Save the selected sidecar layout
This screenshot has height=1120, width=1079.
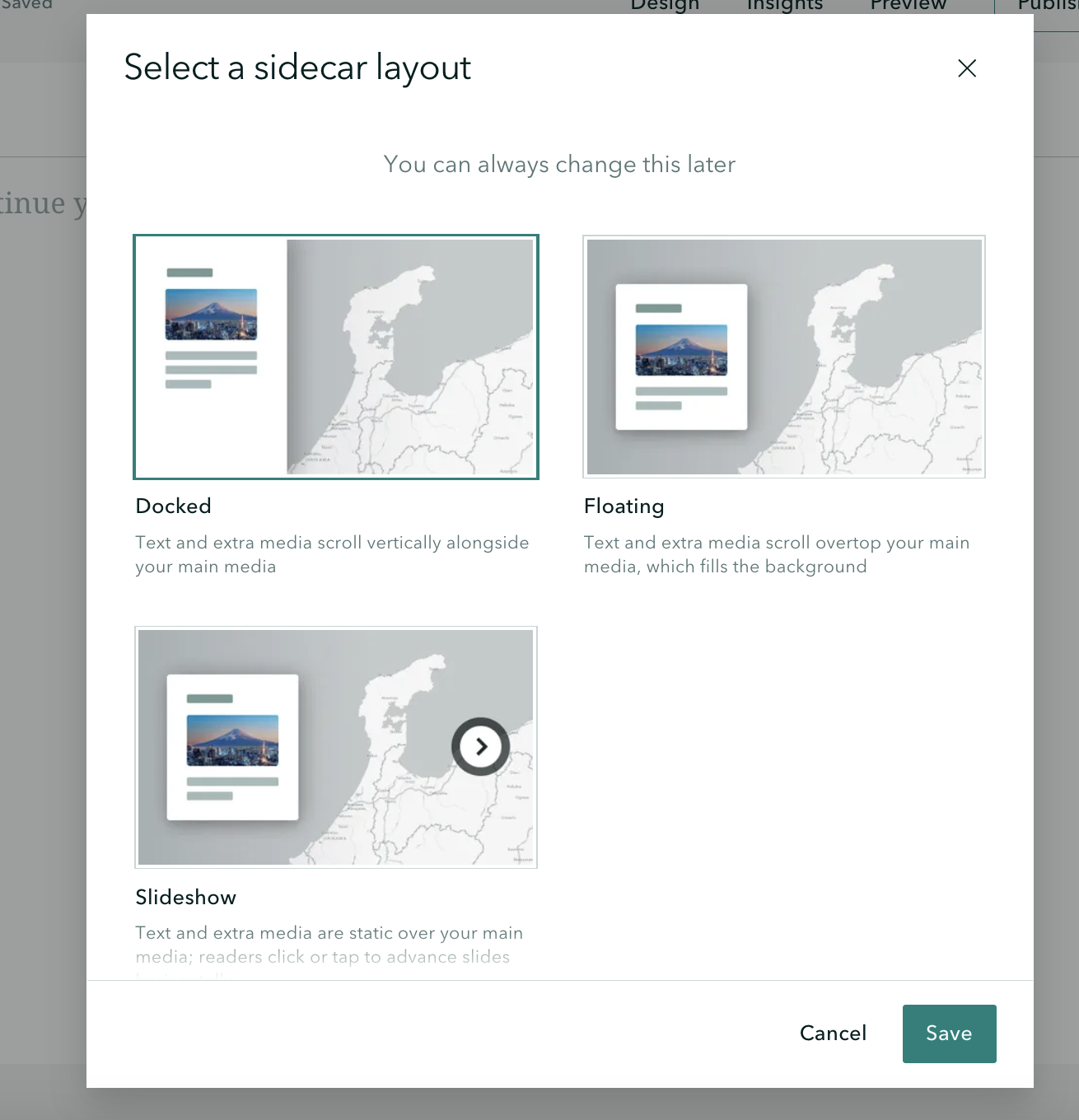coord(949,1034)
